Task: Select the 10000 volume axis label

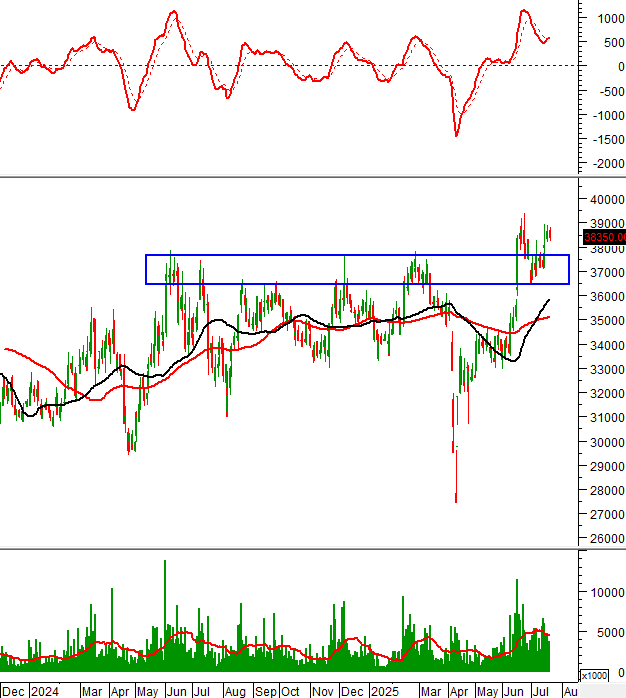Action: click(x=607, y=592)
